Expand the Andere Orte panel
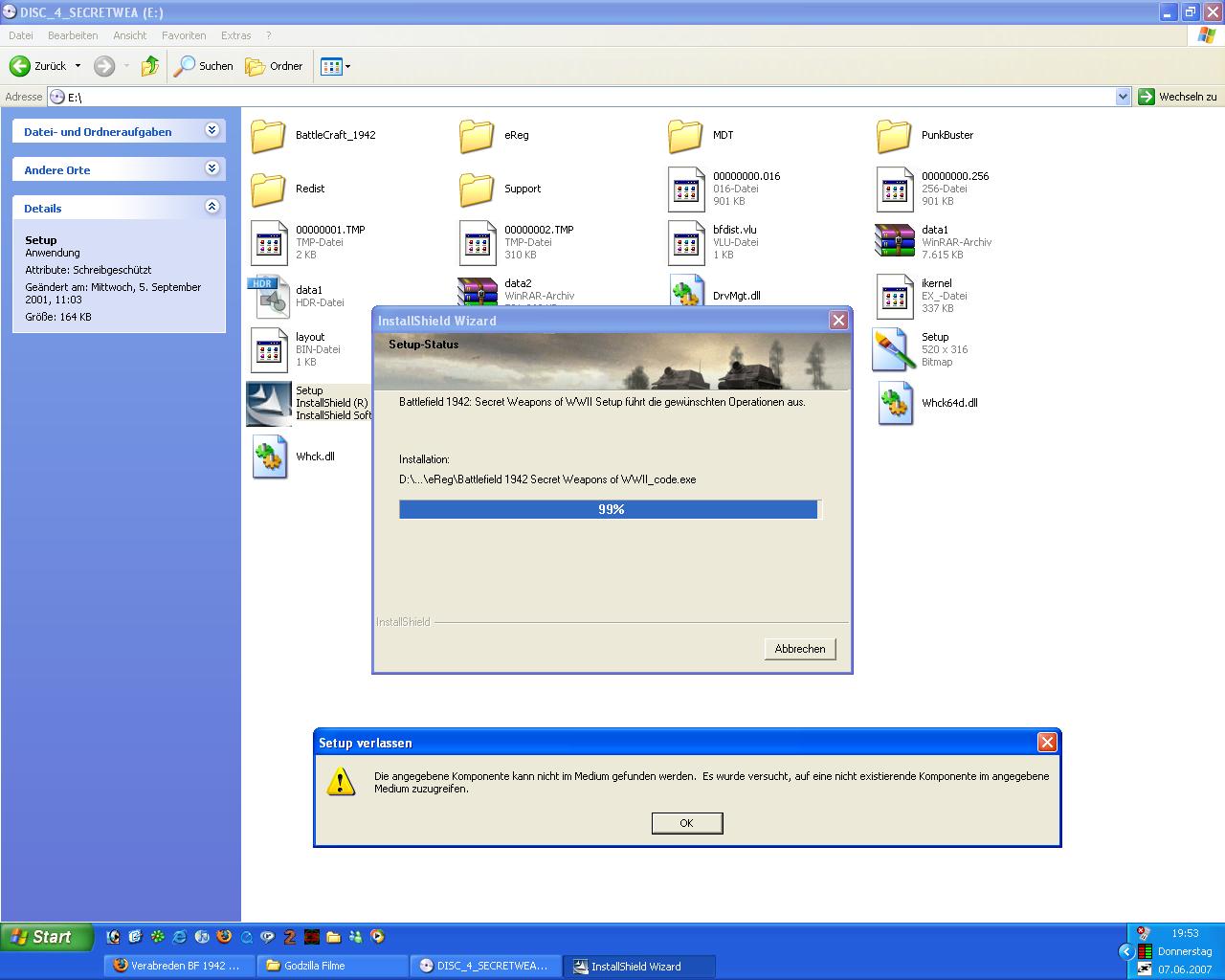Viewport: 1225px width, 980px height. click(x=212, y=168)
